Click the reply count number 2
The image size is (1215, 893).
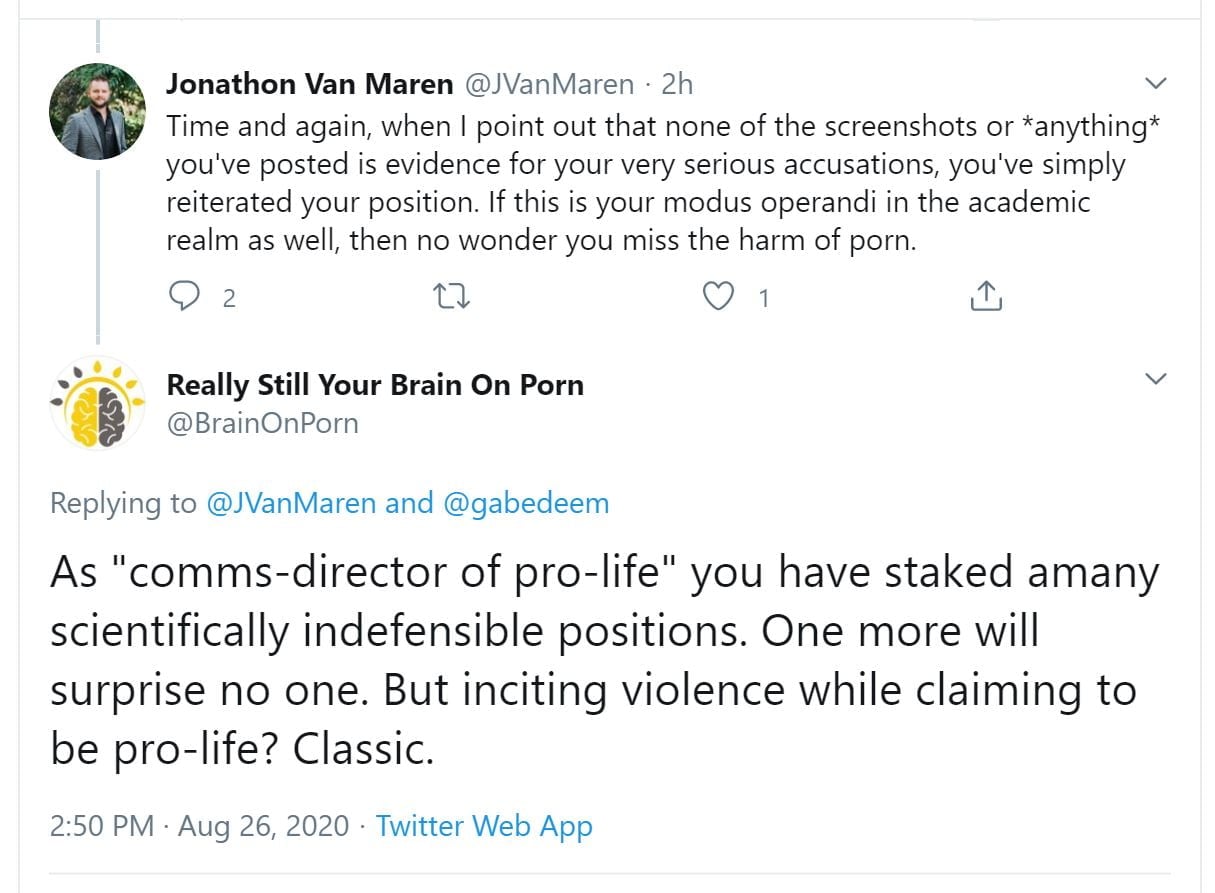coord(229,298)
